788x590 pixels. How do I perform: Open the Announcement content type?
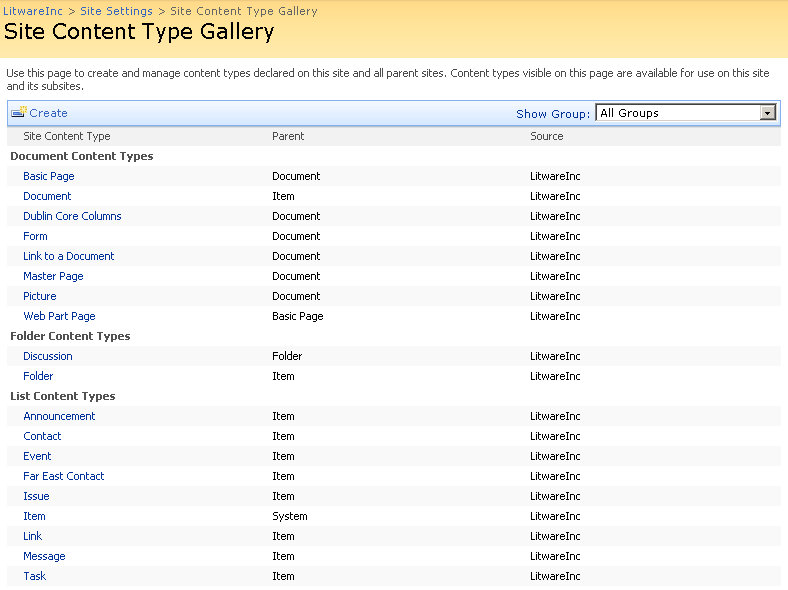(x=59, y=416)
